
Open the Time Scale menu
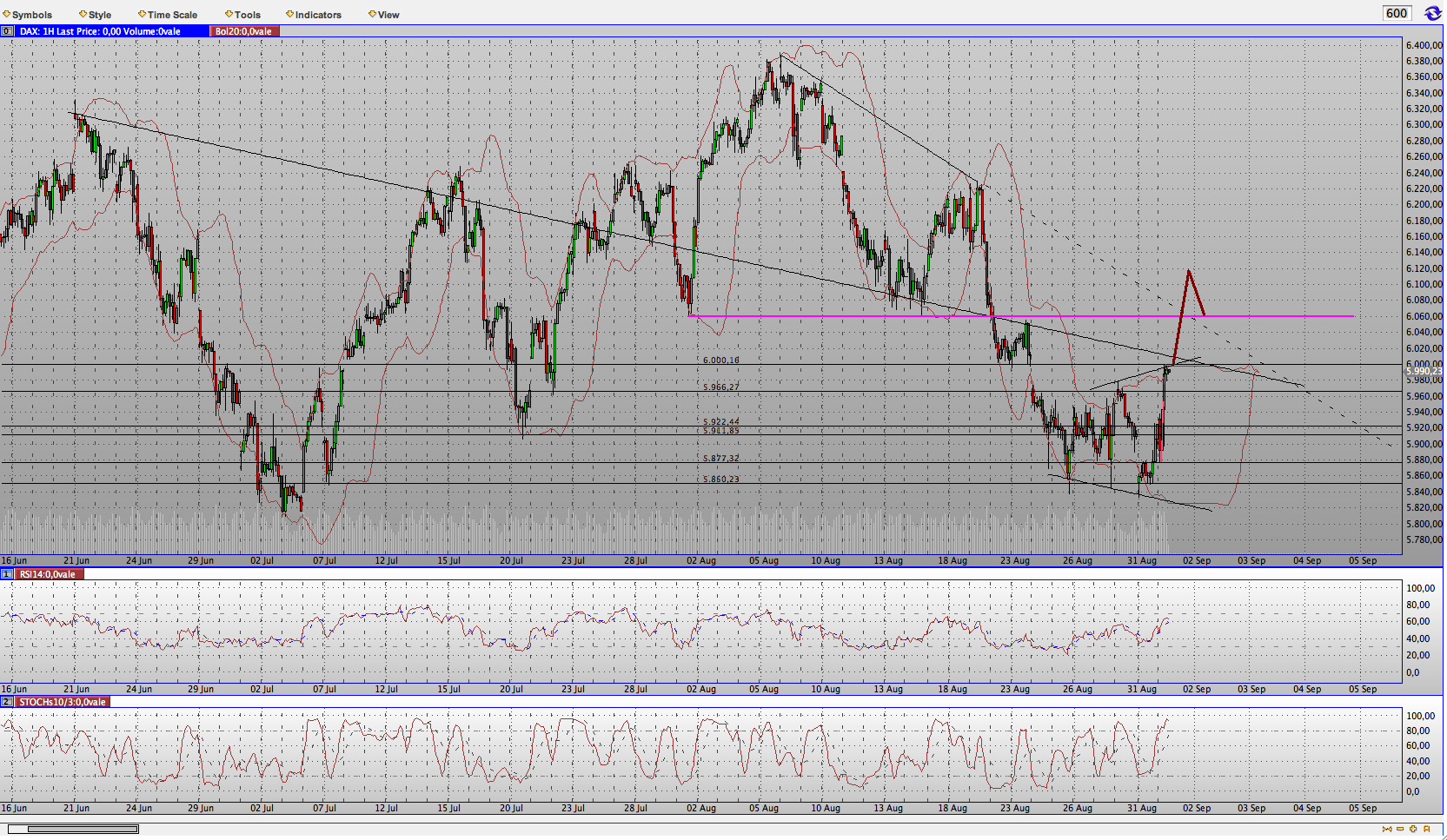pos(168,15)
